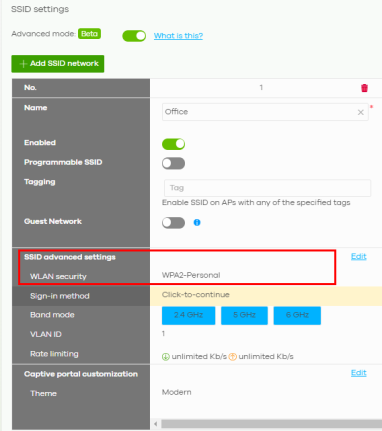Image resolution: width=382 pixels, height=431 pixels.
Task: Select the 6 GHz band button
Action: point(297,315)
